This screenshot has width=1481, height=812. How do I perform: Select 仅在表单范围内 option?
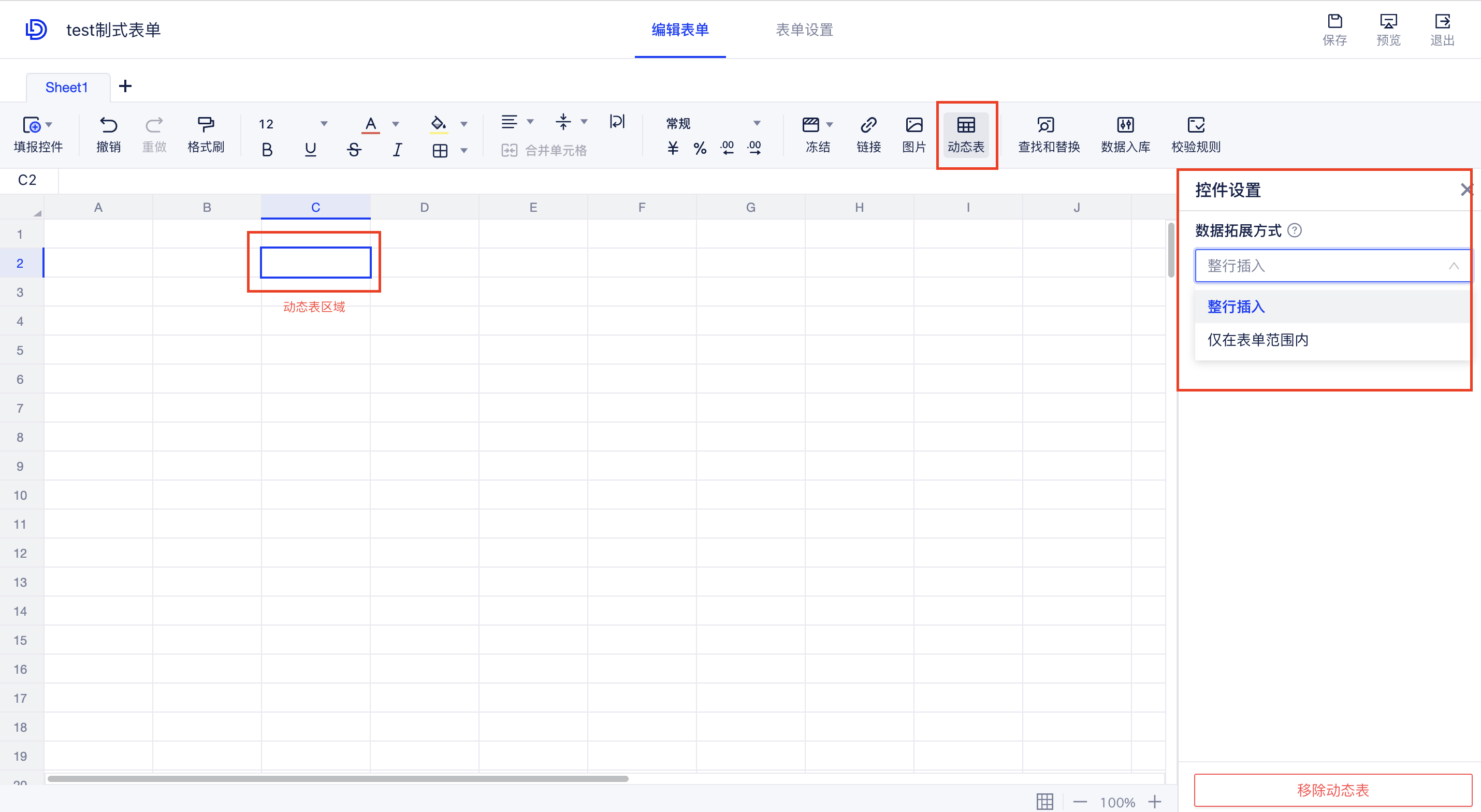coord(1257,340)
